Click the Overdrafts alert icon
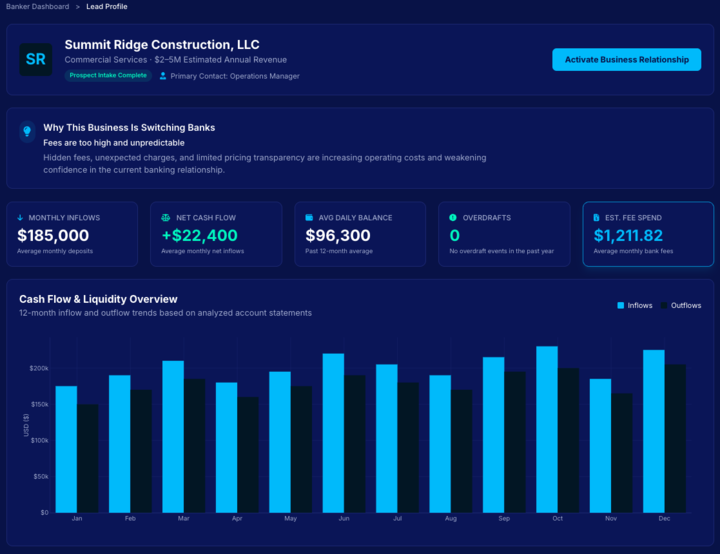Viewport: 720px width, 554px height. [453, 217]
